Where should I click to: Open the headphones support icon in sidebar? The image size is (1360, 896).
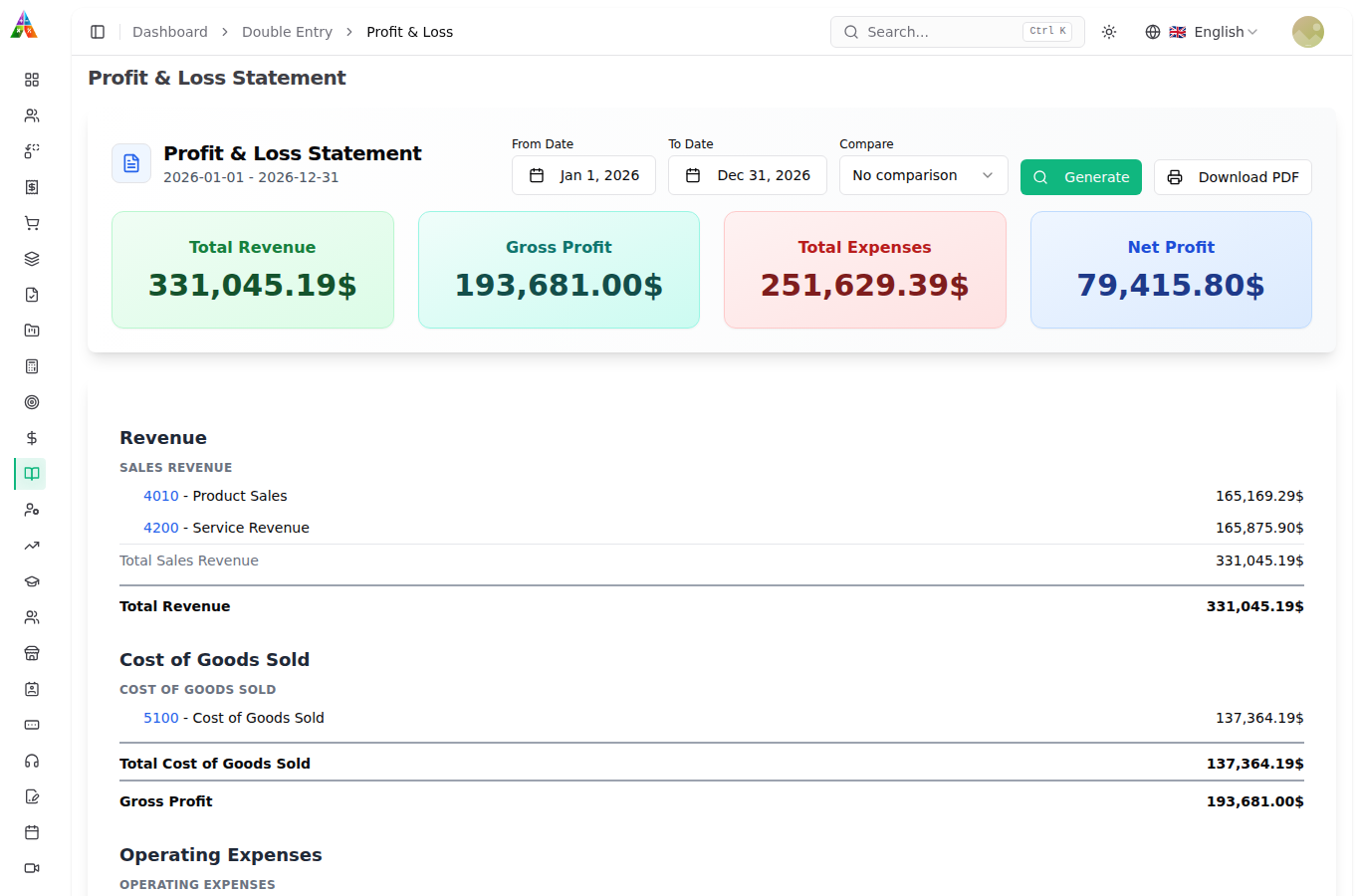(32, 761)
